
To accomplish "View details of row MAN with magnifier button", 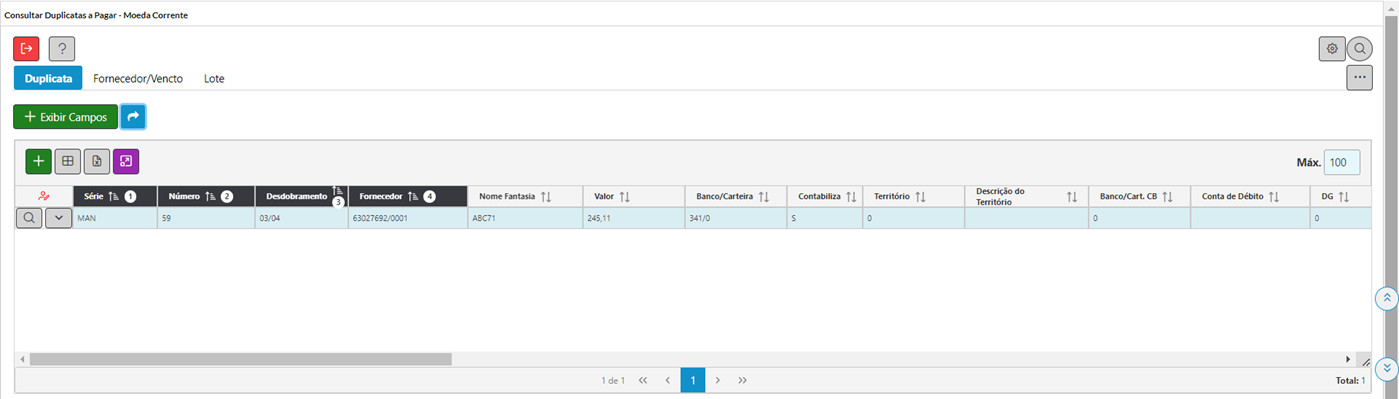I will coord(30,217).
